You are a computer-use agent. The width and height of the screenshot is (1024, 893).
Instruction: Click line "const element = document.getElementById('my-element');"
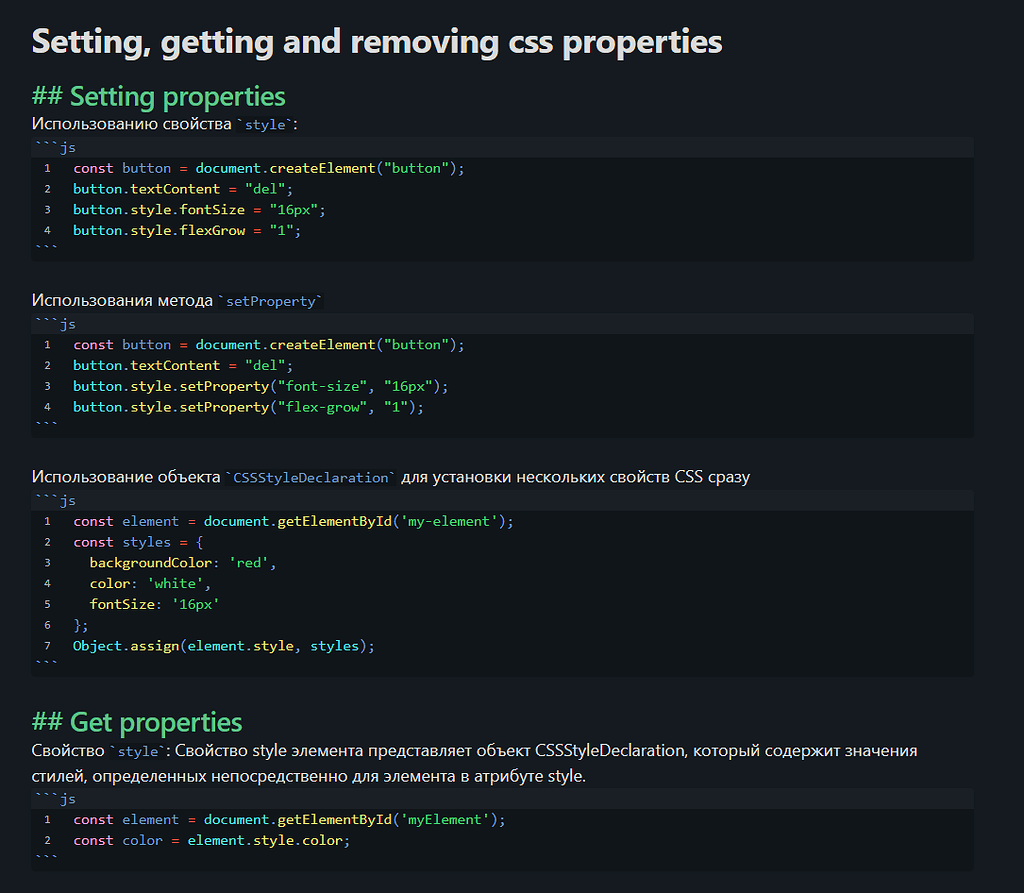(x=293, y=521)
